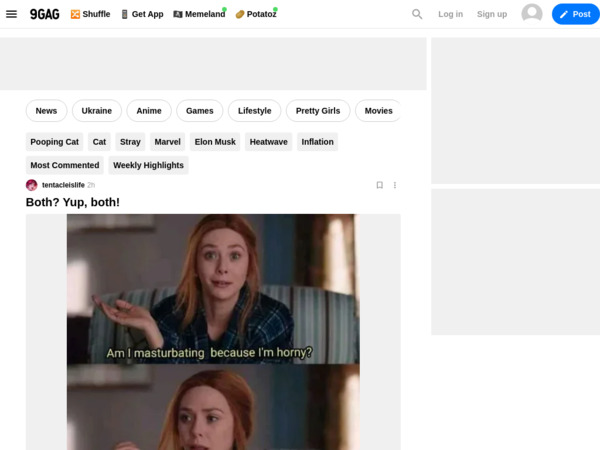Select the Ukraine category pill

point(97,111)
